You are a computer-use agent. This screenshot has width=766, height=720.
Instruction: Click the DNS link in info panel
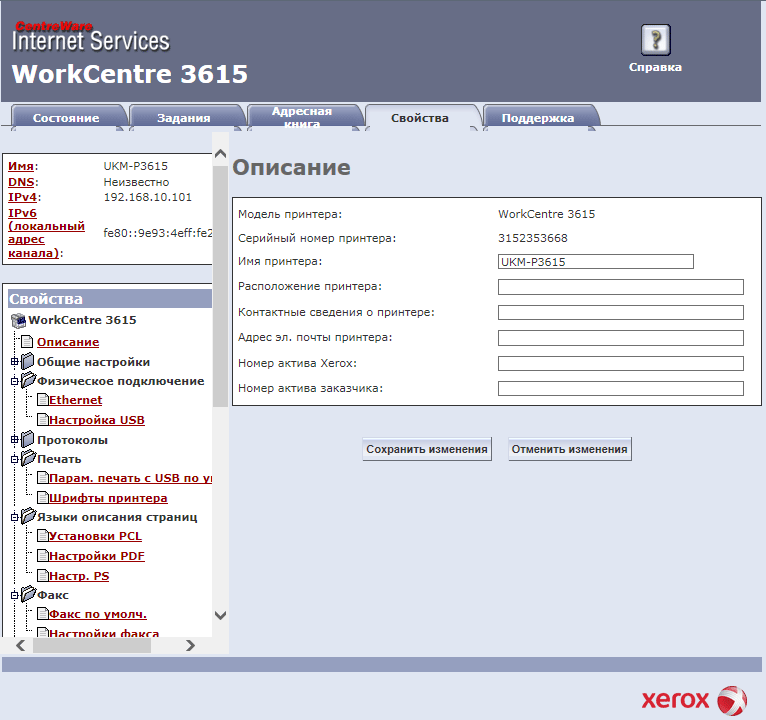(x=21, y=182)
